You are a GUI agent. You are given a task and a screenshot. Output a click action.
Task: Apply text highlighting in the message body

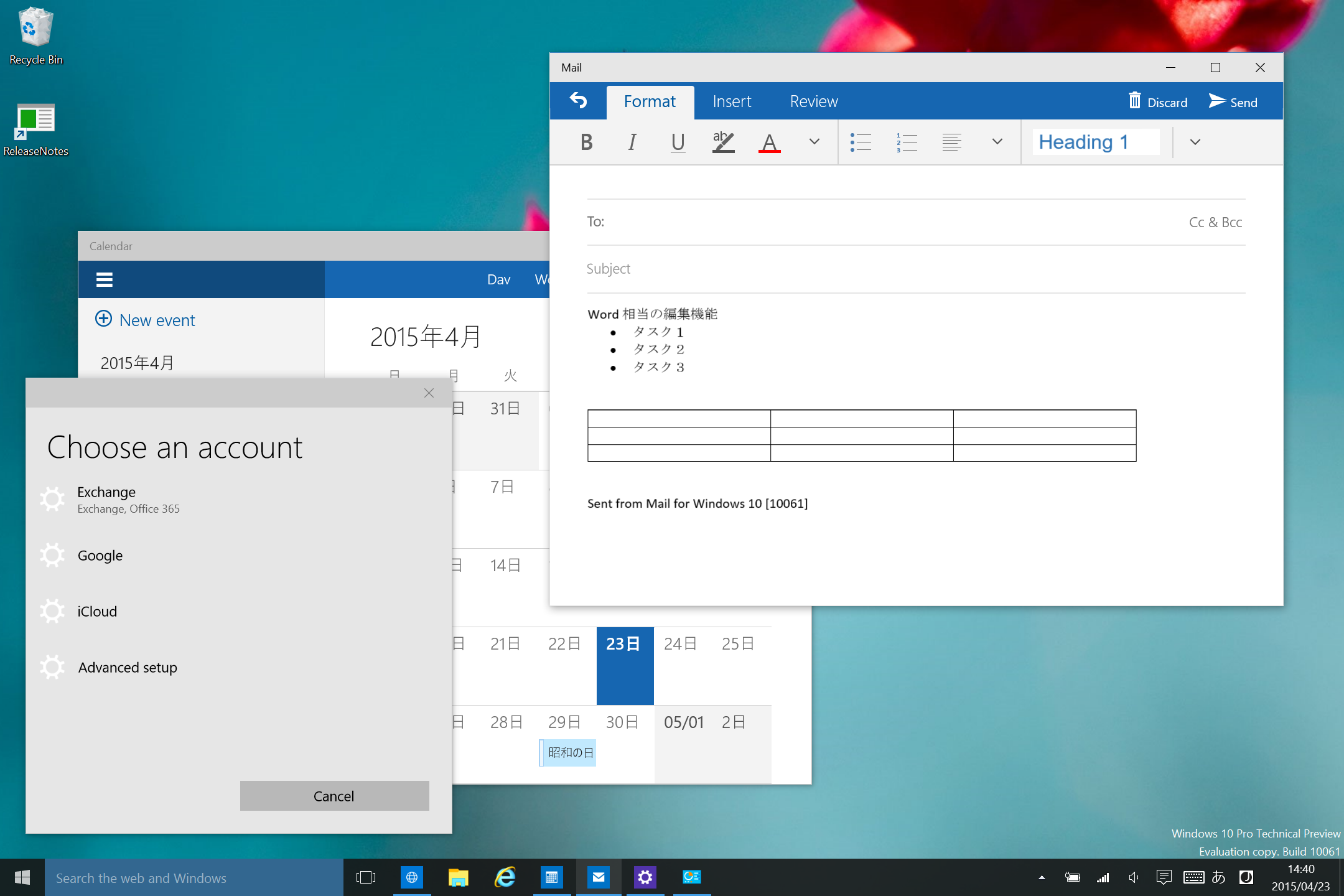point(722,142)
